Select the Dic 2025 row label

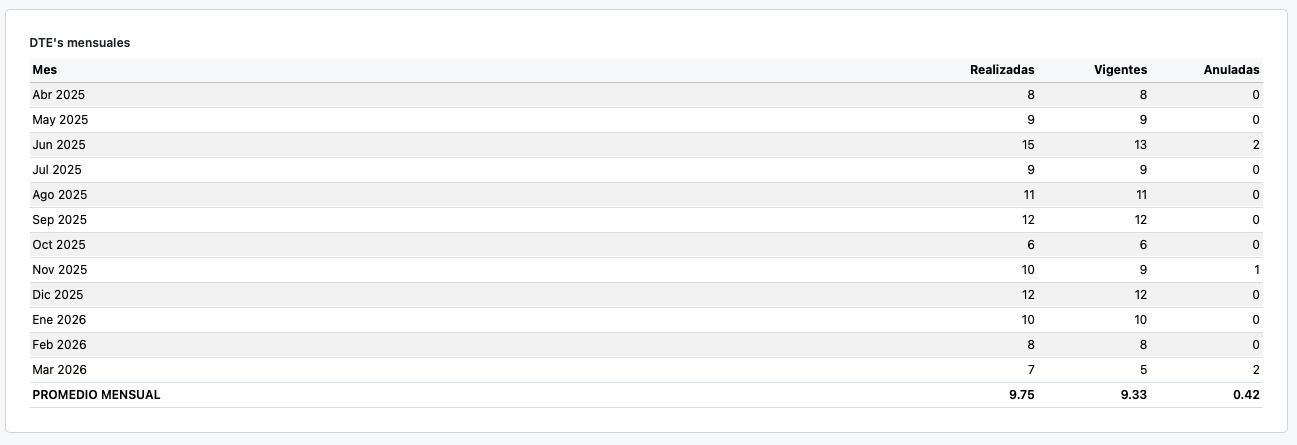click(58, 295)
